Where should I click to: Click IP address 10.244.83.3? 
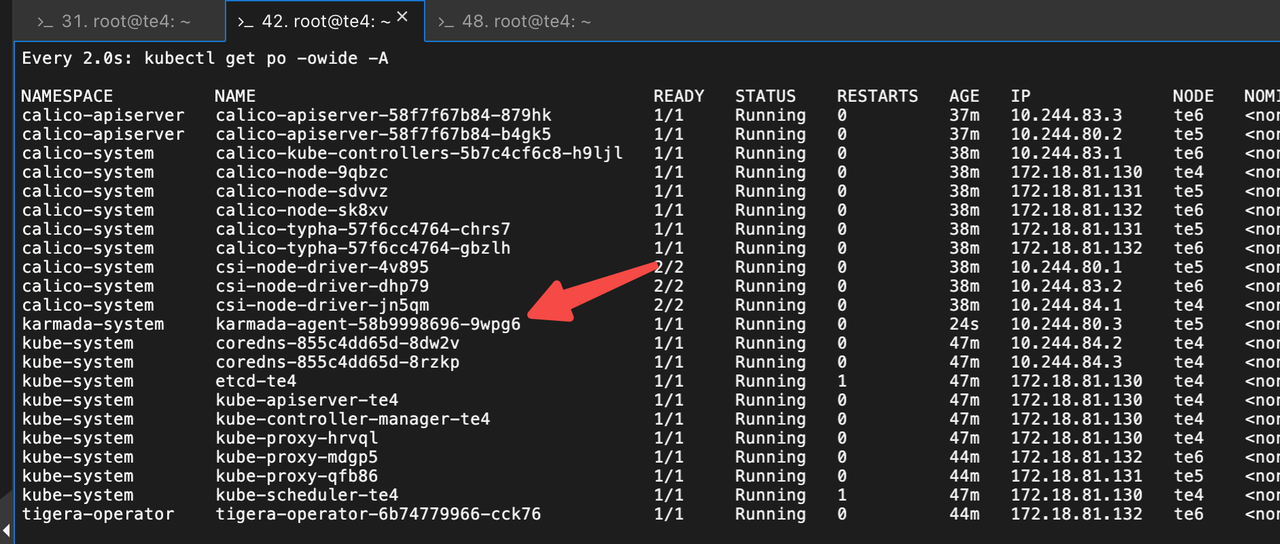1066,115
